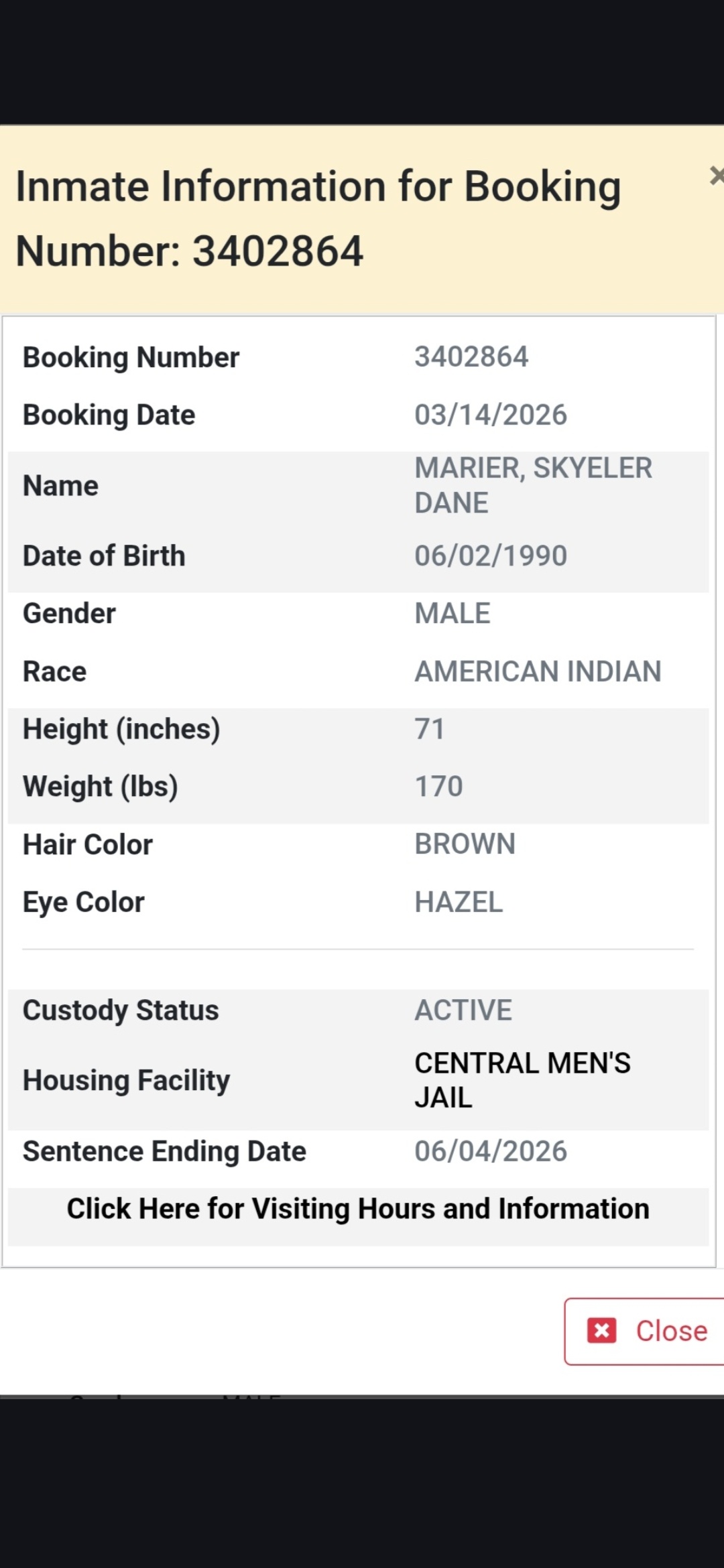Click the sentence ending date 06/04/2026
Screen dimensions: 724x1568
(x=491, y=1151)
